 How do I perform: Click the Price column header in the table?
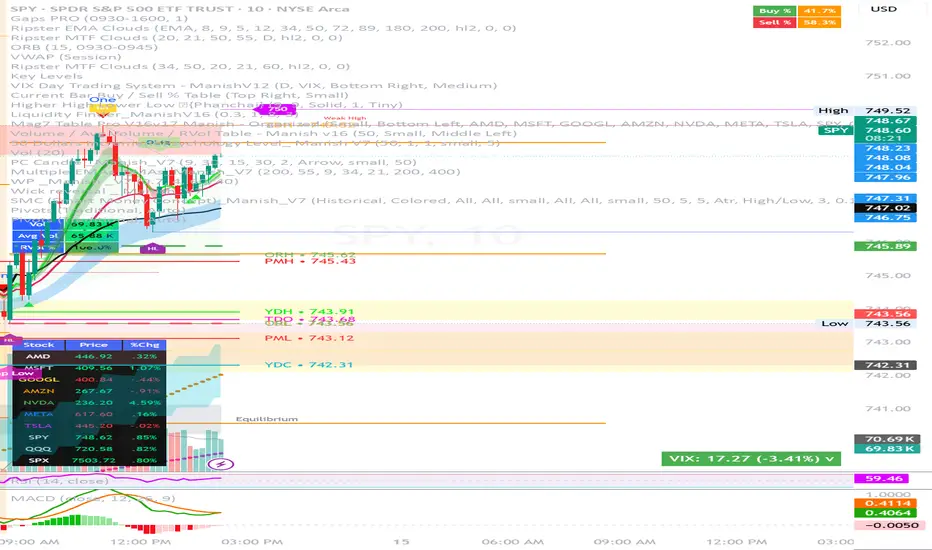coord(94,345)
